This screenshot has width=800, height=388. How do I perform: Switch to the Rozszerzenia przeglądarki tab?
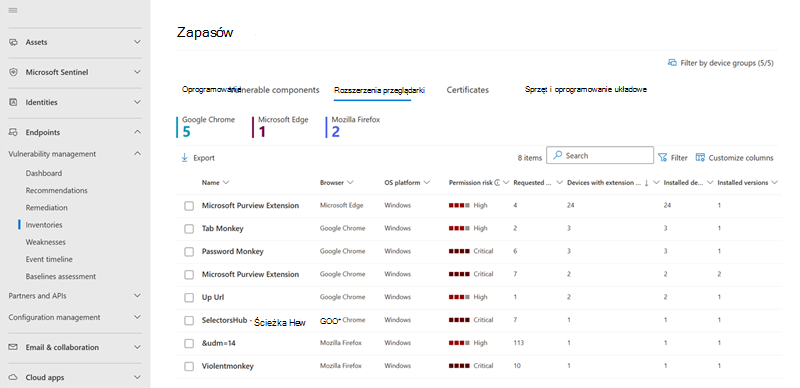pyautogui.click(x=380, y=90)
